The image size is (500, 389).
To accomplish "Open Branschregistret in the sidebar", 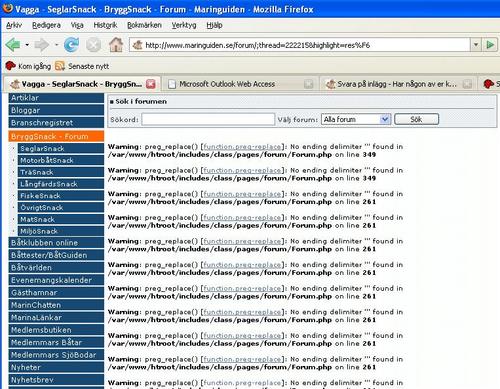I will click(56, 123).
